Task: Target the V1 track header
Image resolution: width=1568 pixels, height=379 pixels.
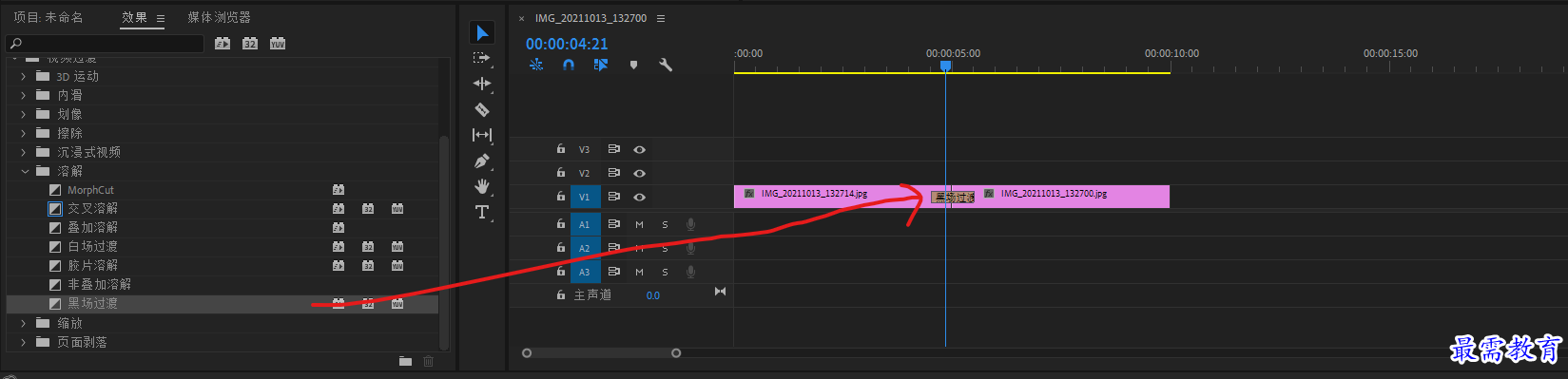Action: click(584, 197)
